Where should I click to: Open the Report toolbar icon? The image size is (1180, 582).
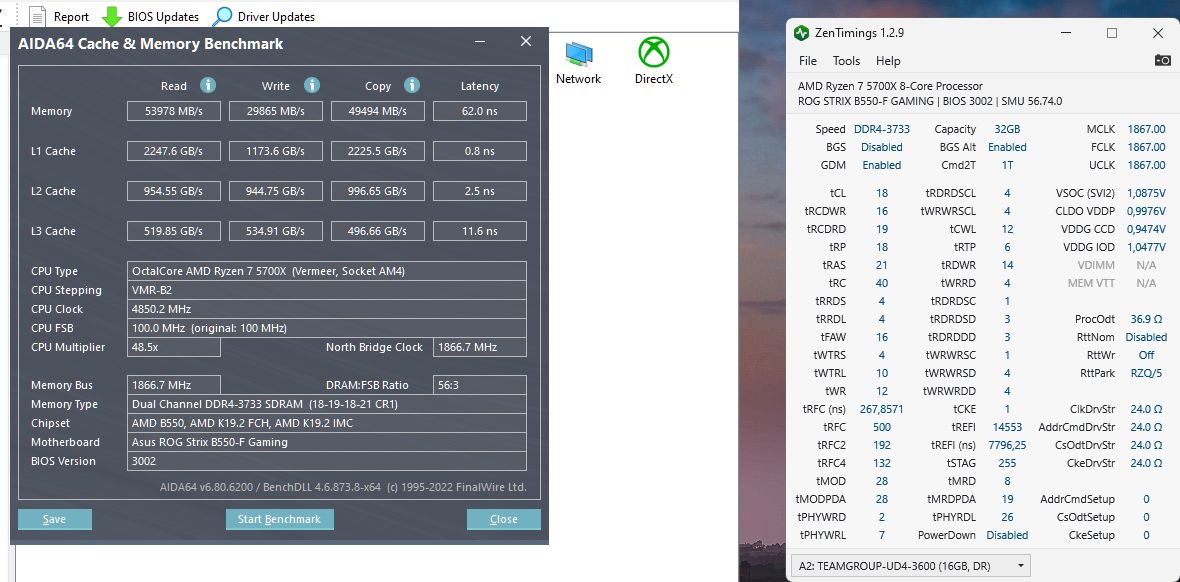(x=37, y=16)
